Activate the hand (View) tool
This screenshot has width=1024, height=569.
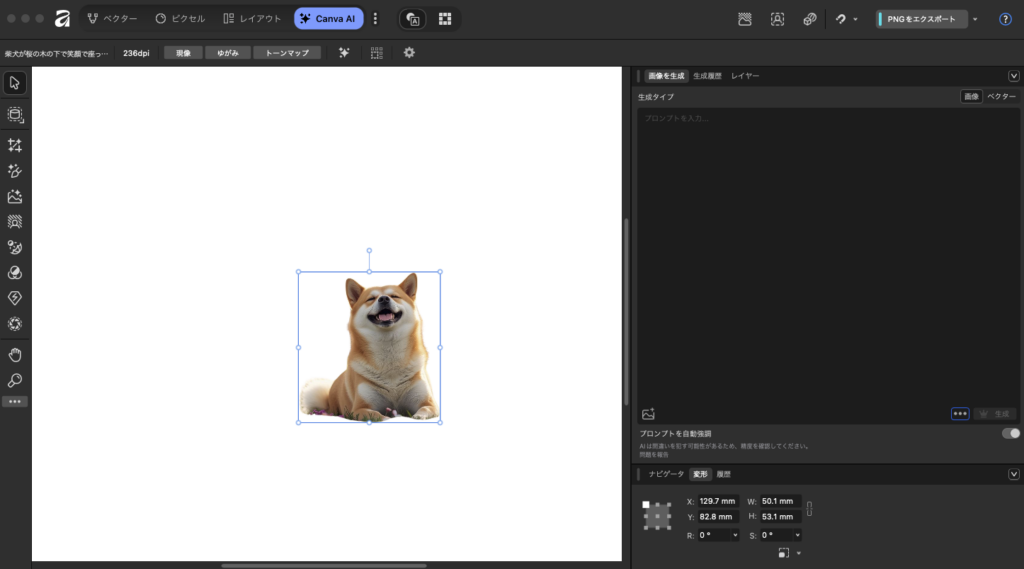coord(15,355)
